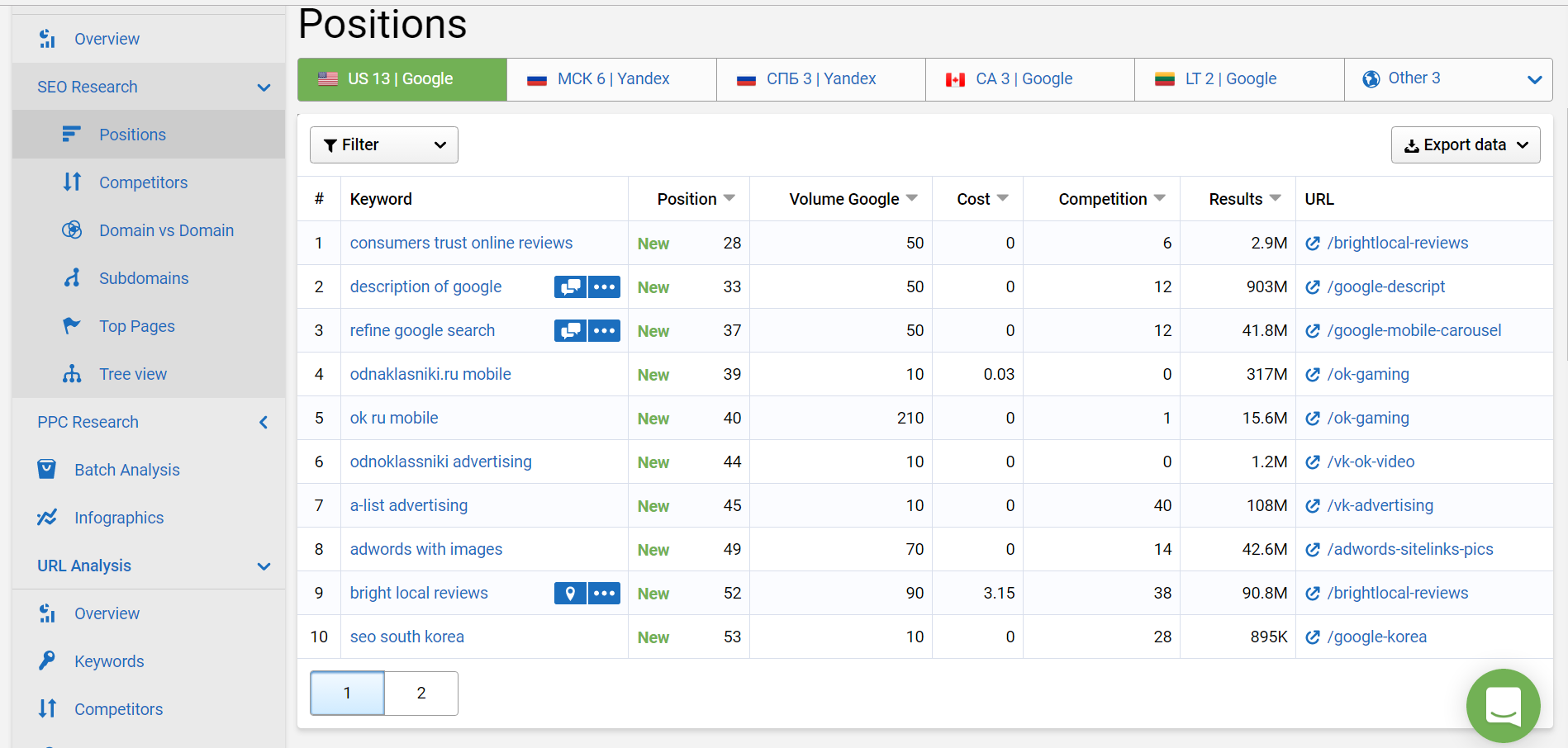Viewport: 1568px width, 748px height.
Task: Open Overview under URL Analysis
Action: coord(107,613)
